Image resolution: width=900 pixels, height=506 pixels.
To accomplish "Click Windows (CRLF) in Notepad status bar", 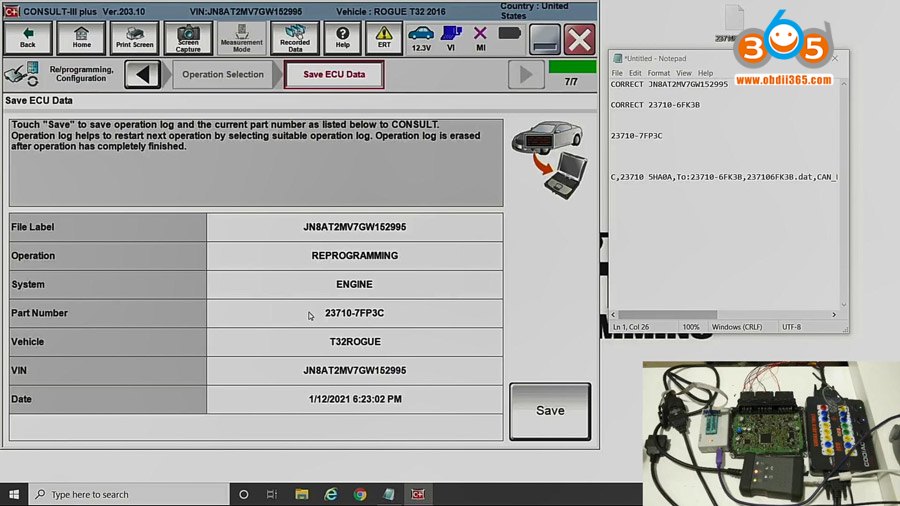I will (x=737, y=327).
